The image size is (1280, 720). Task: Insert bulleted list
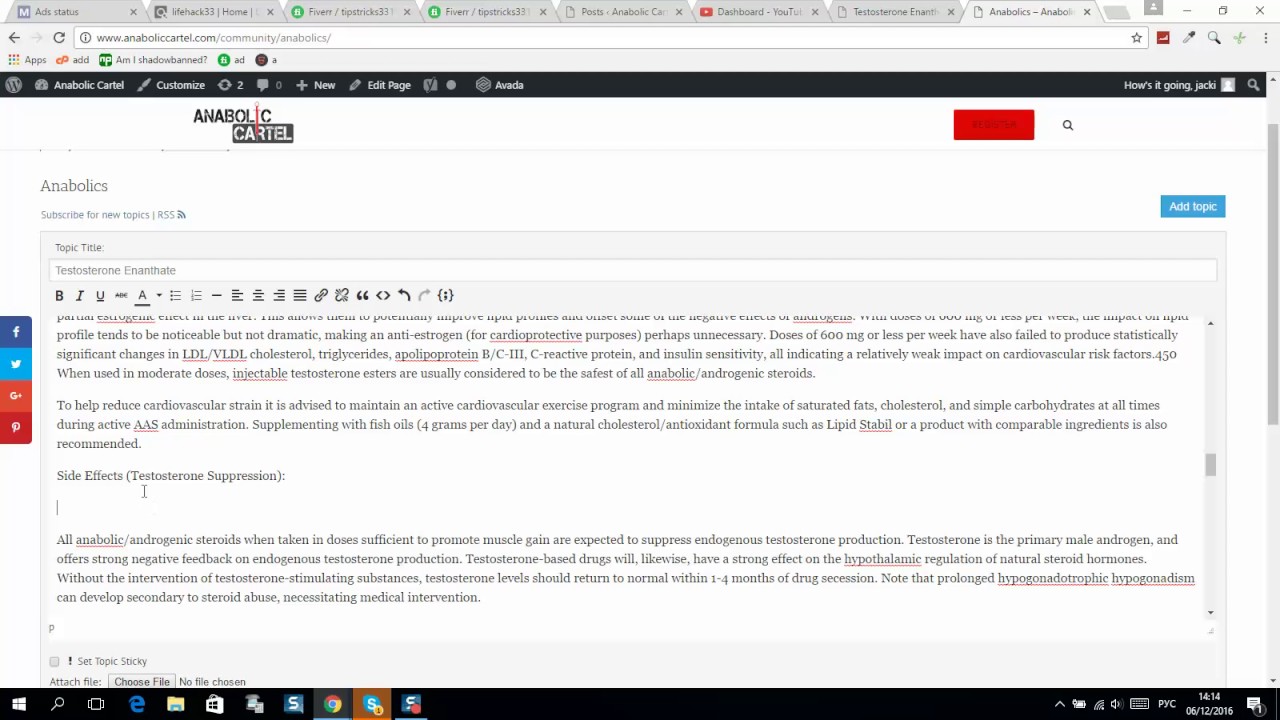click(175, 295)
